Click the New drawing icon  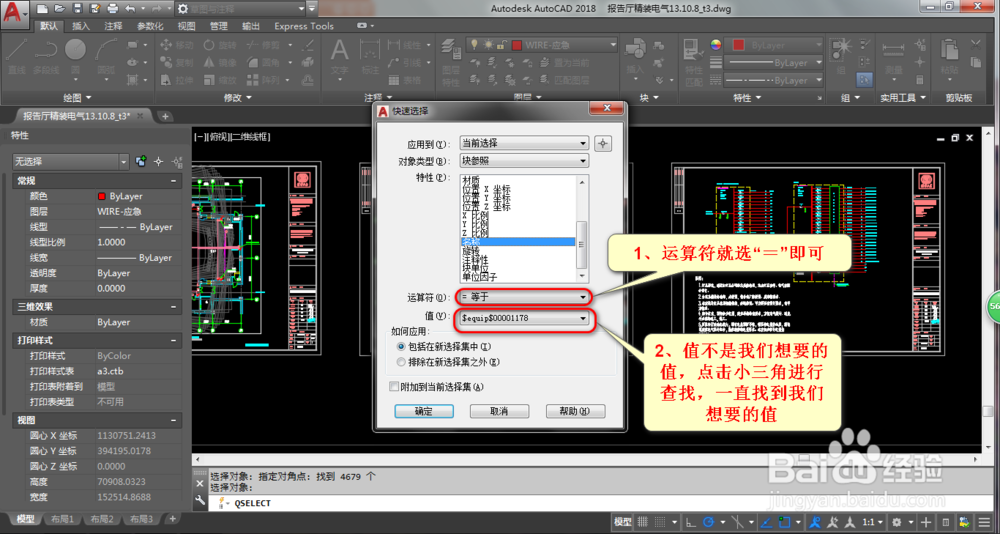42,8
